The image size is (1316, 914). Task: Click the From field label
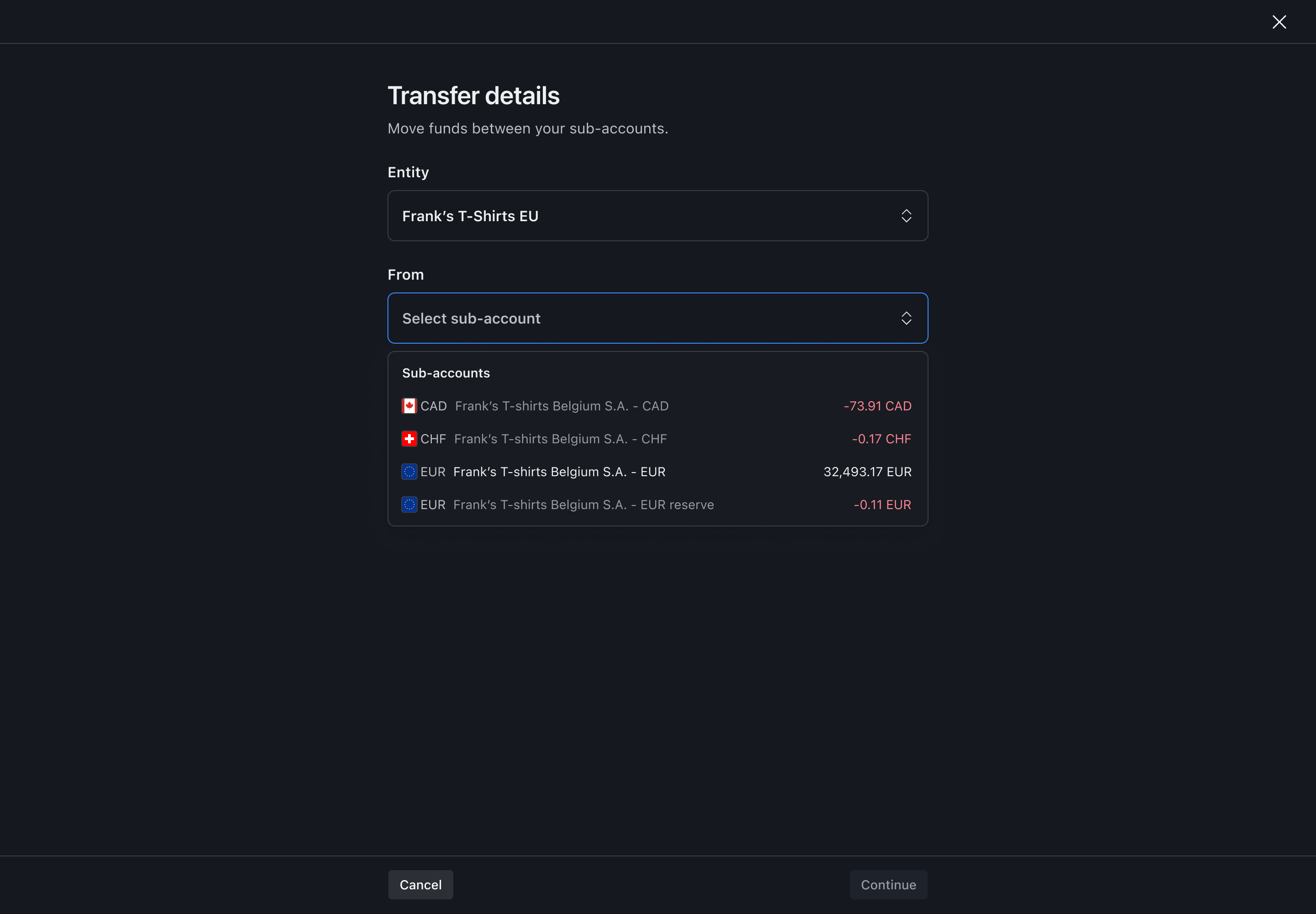coord(405,275)
